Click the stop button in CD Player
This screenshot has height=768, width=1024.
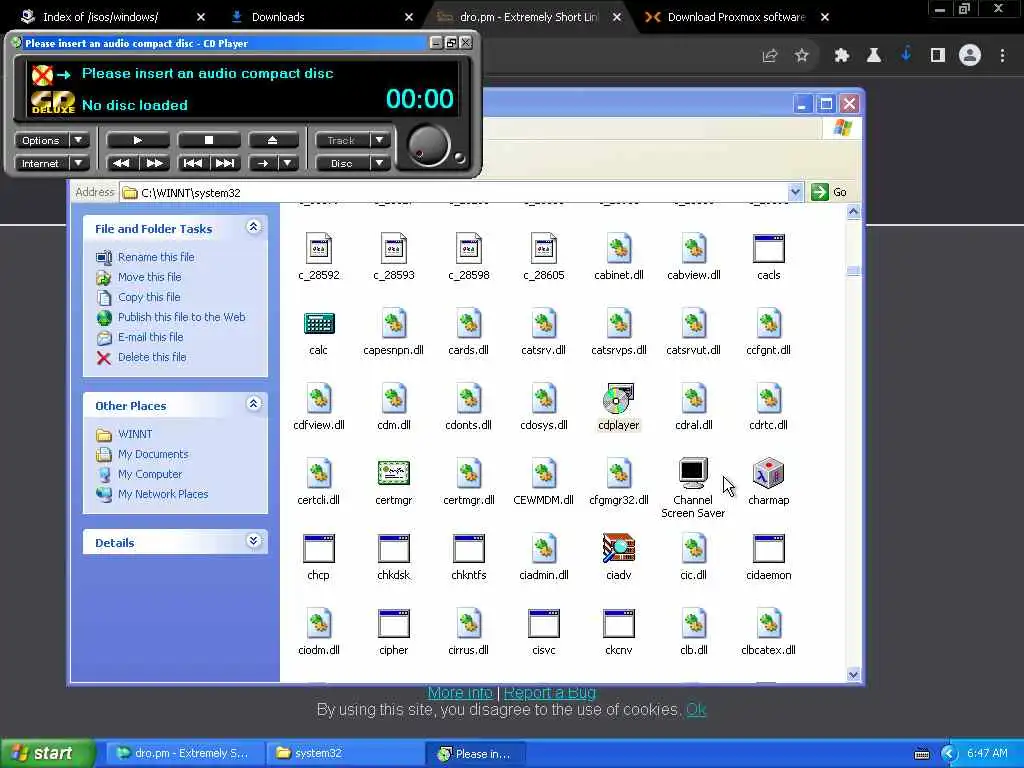pos(209,140)
